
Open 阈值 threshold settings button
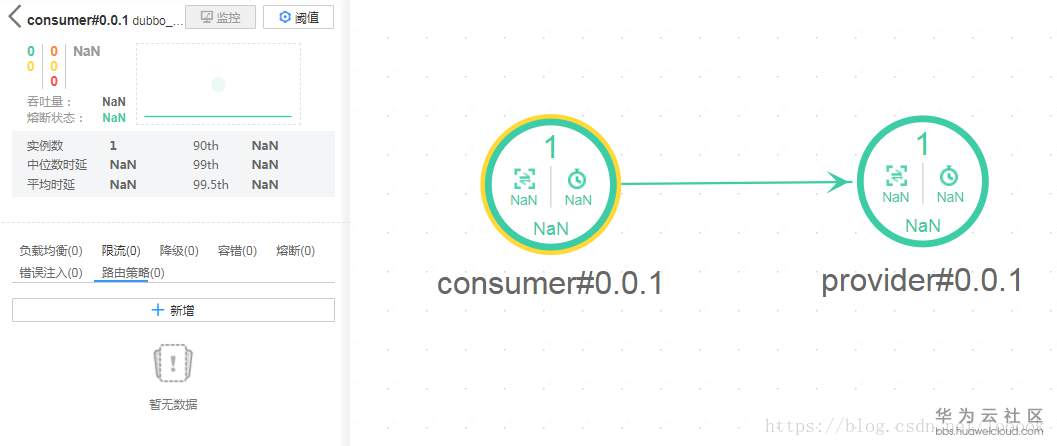(x=298, y=18)
